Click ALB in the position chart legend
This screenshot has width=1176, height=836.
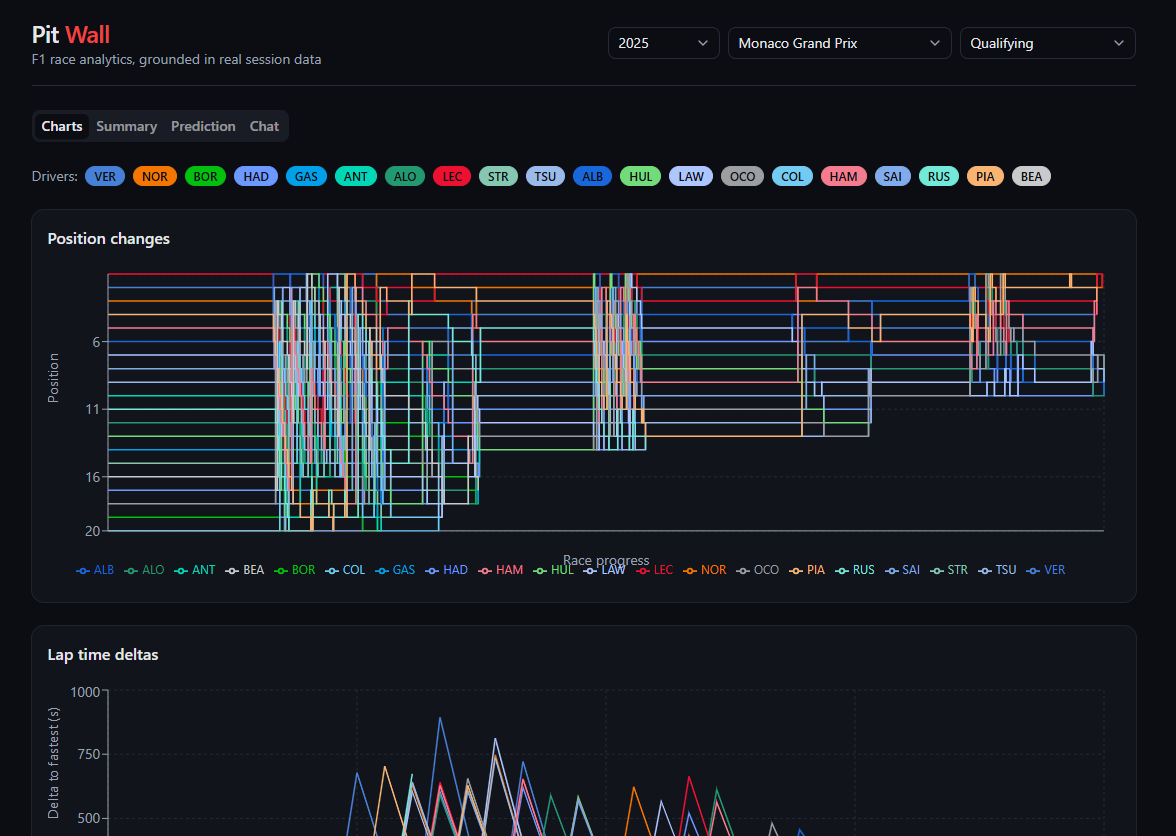pos(95,570)
